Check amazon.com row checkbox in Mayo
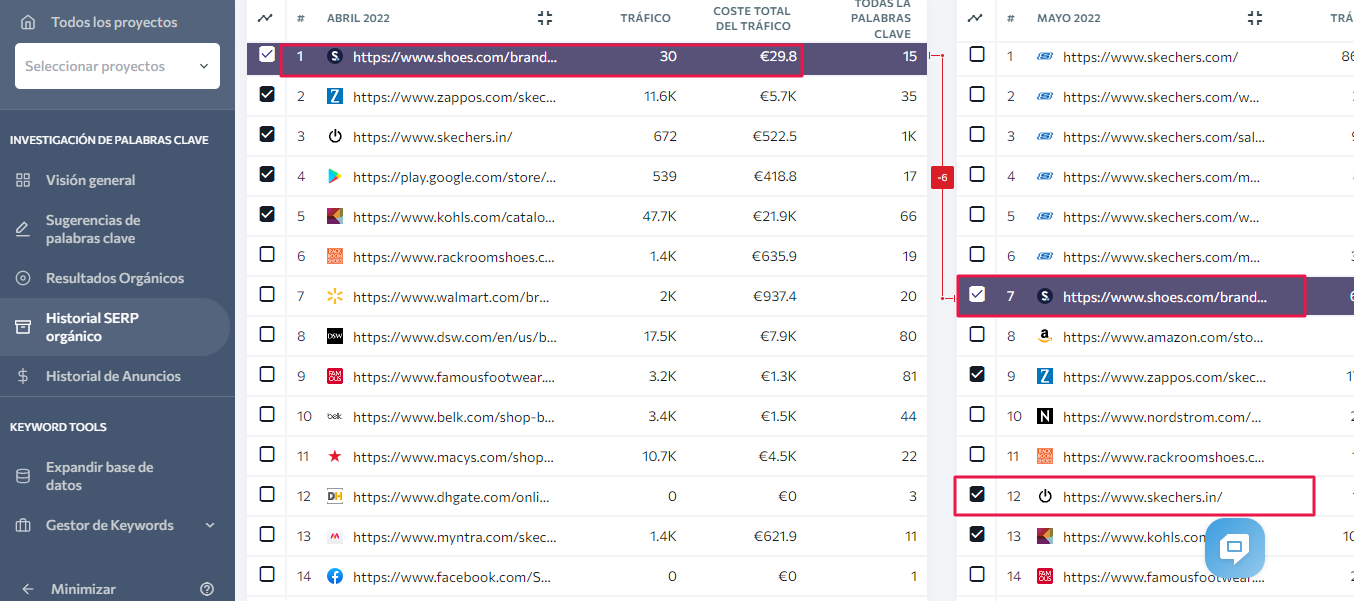Viewport: 1354px width, 601px height. [x=977, y=334]
